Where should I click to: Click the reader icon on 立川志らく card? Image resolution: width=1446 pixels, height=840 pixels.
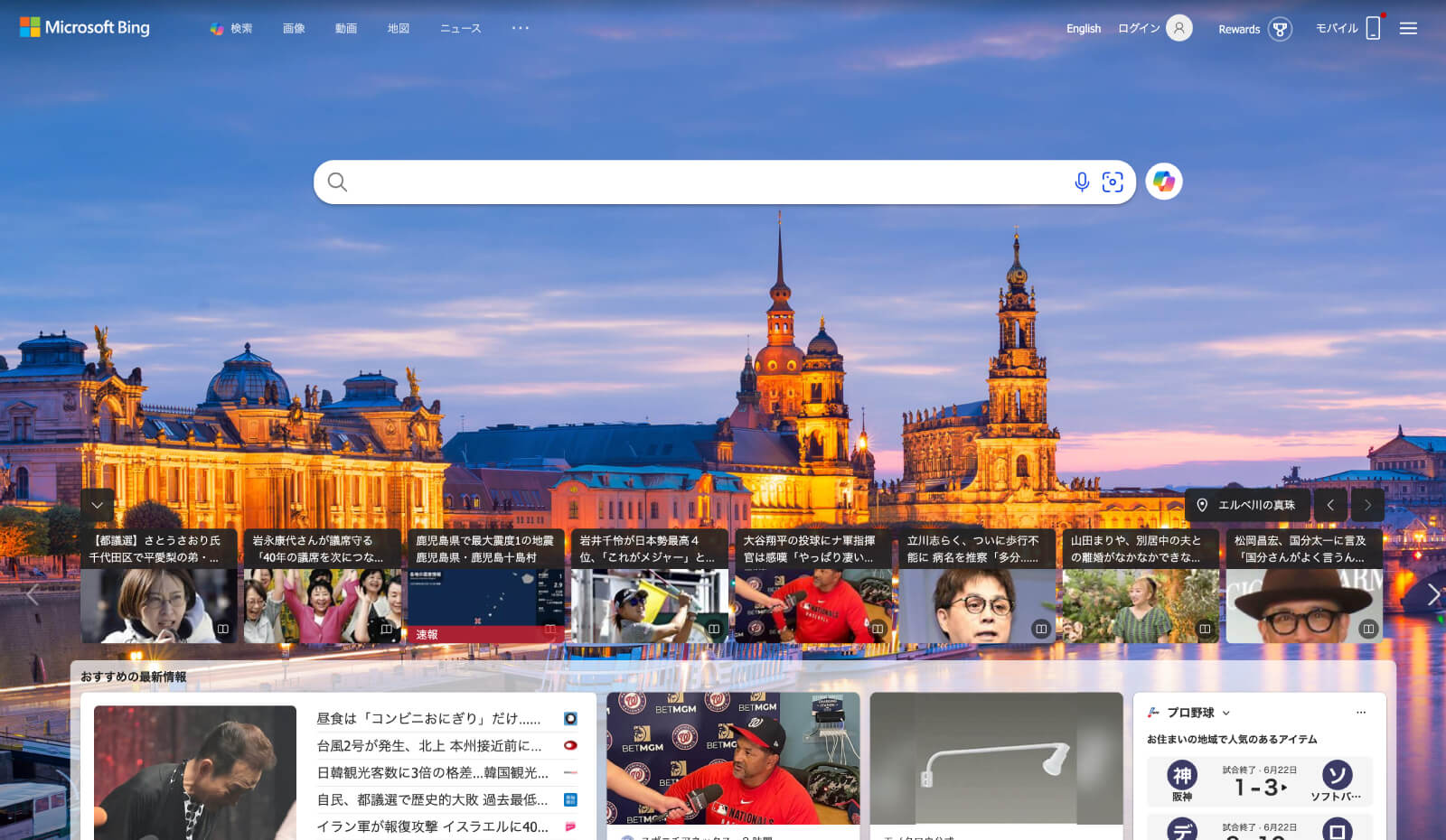point(1041,629)
